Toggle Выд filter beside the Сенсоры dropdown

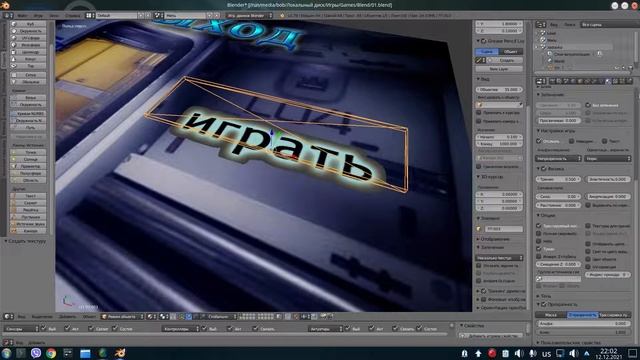coord(44,329)
